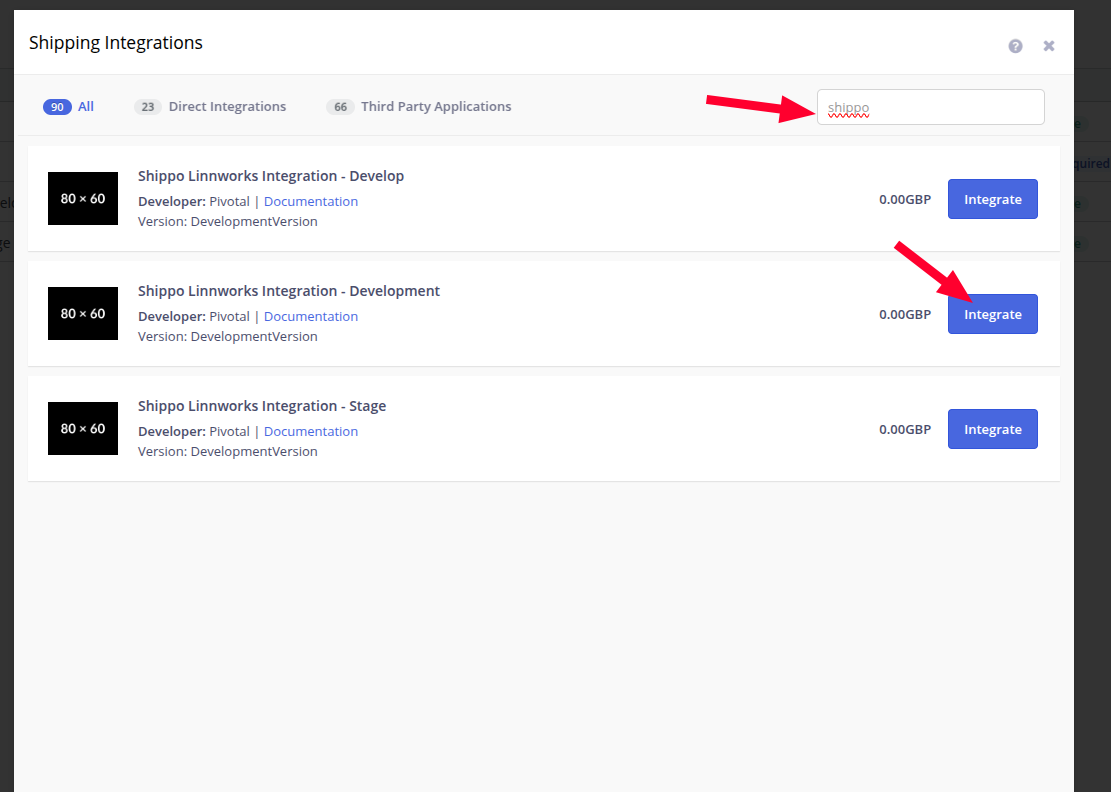1111x792 pixels.
Task: Open Documentation link for the "Develop" integration
Action: tap(311, 202)
